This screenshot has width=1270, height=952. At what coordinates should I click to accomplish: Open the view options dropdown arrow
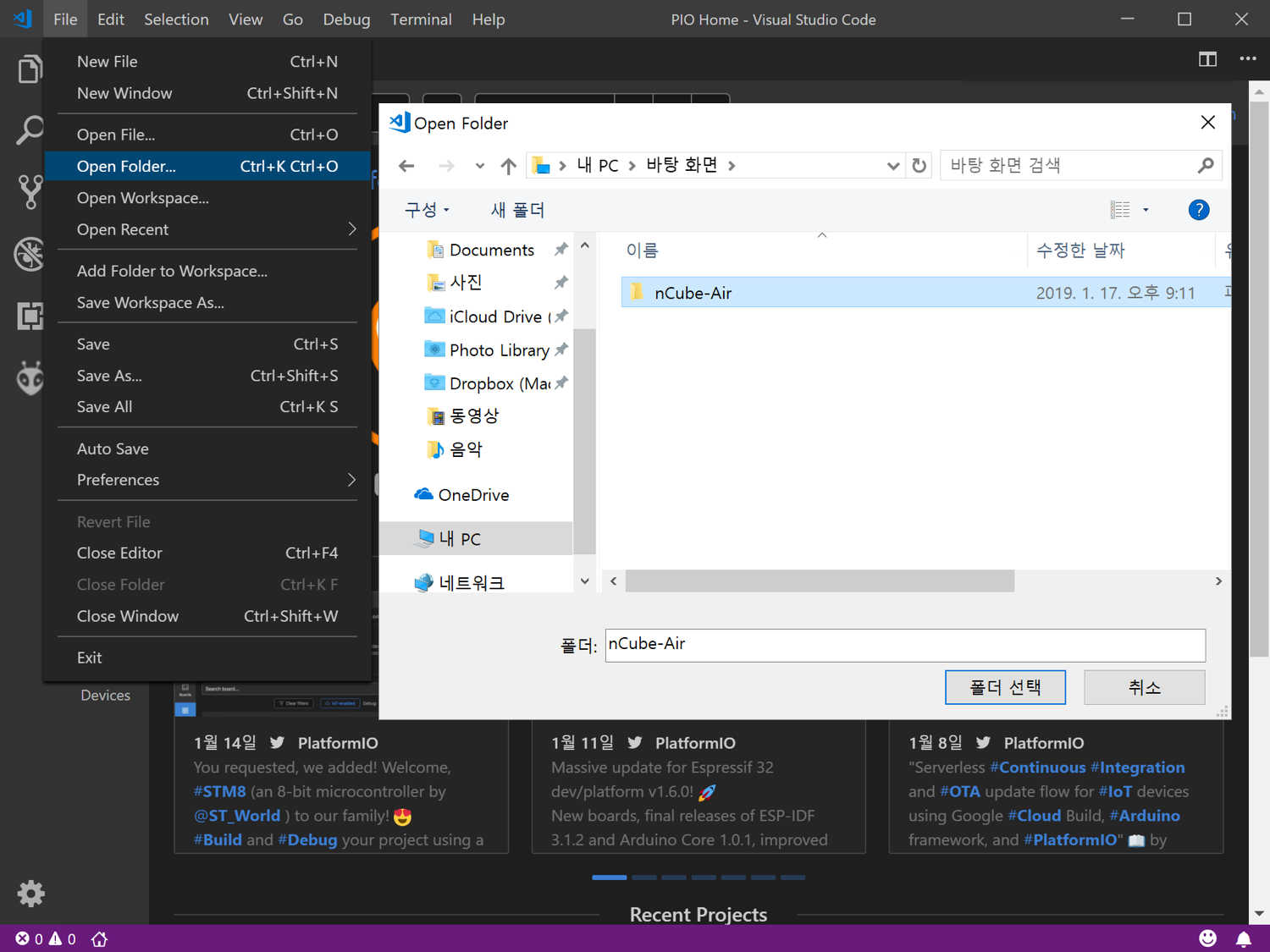click(x=1146, y=210)
